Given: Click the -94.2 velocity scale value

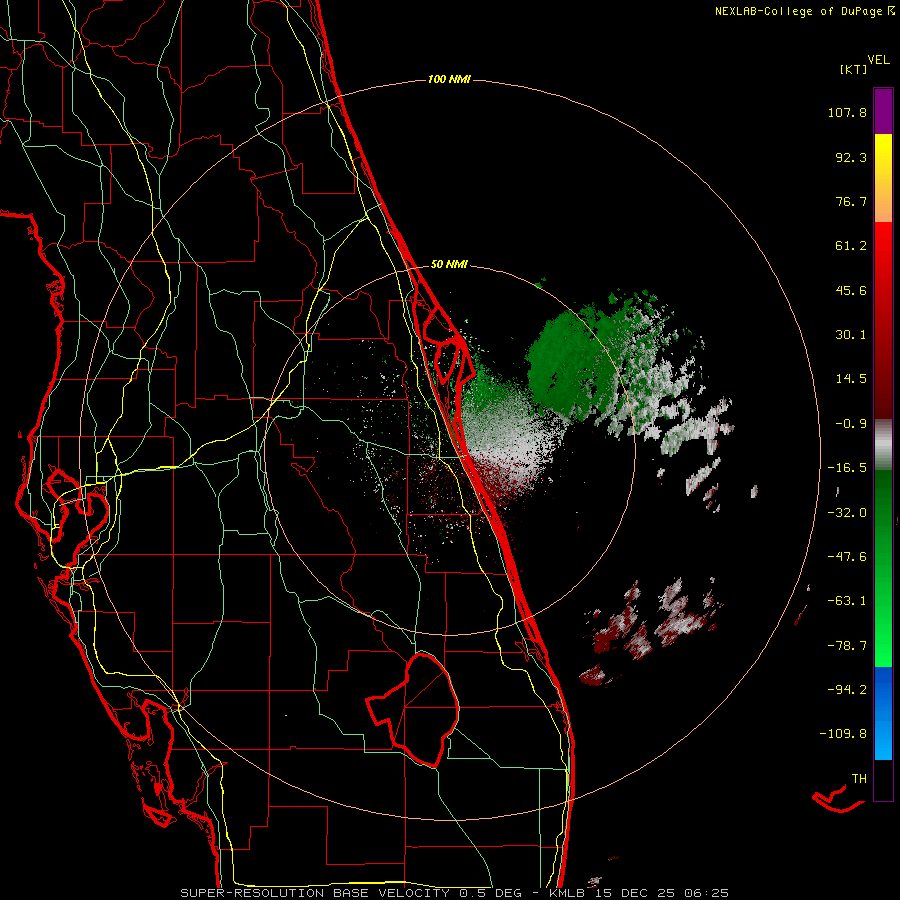Looking at the screenshot, I should coord(847,689).
